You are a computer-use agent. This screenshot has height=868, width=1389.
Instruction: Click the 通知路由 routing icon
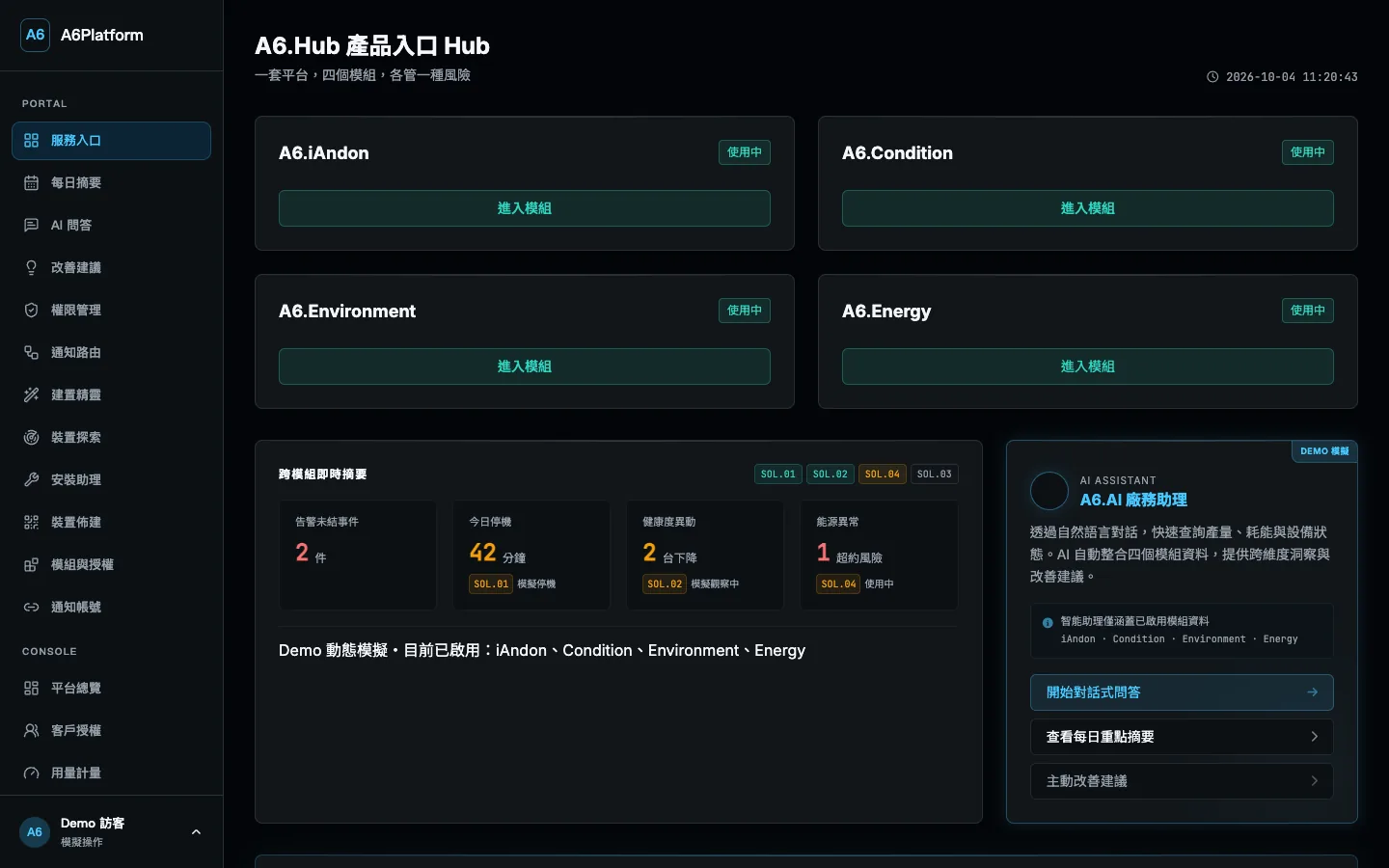coord(31,353)
